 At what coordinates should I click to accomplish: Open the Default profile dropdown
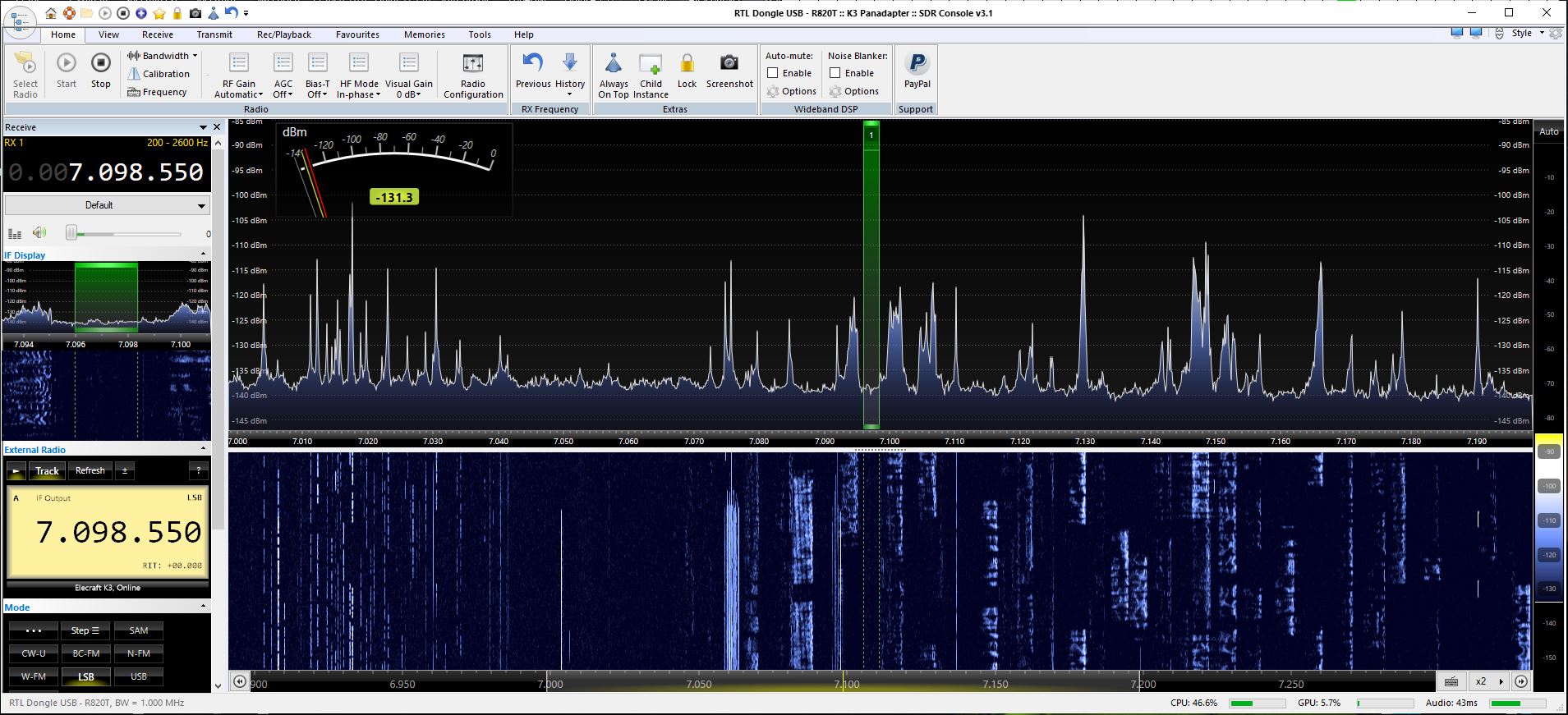pos(107,205)
